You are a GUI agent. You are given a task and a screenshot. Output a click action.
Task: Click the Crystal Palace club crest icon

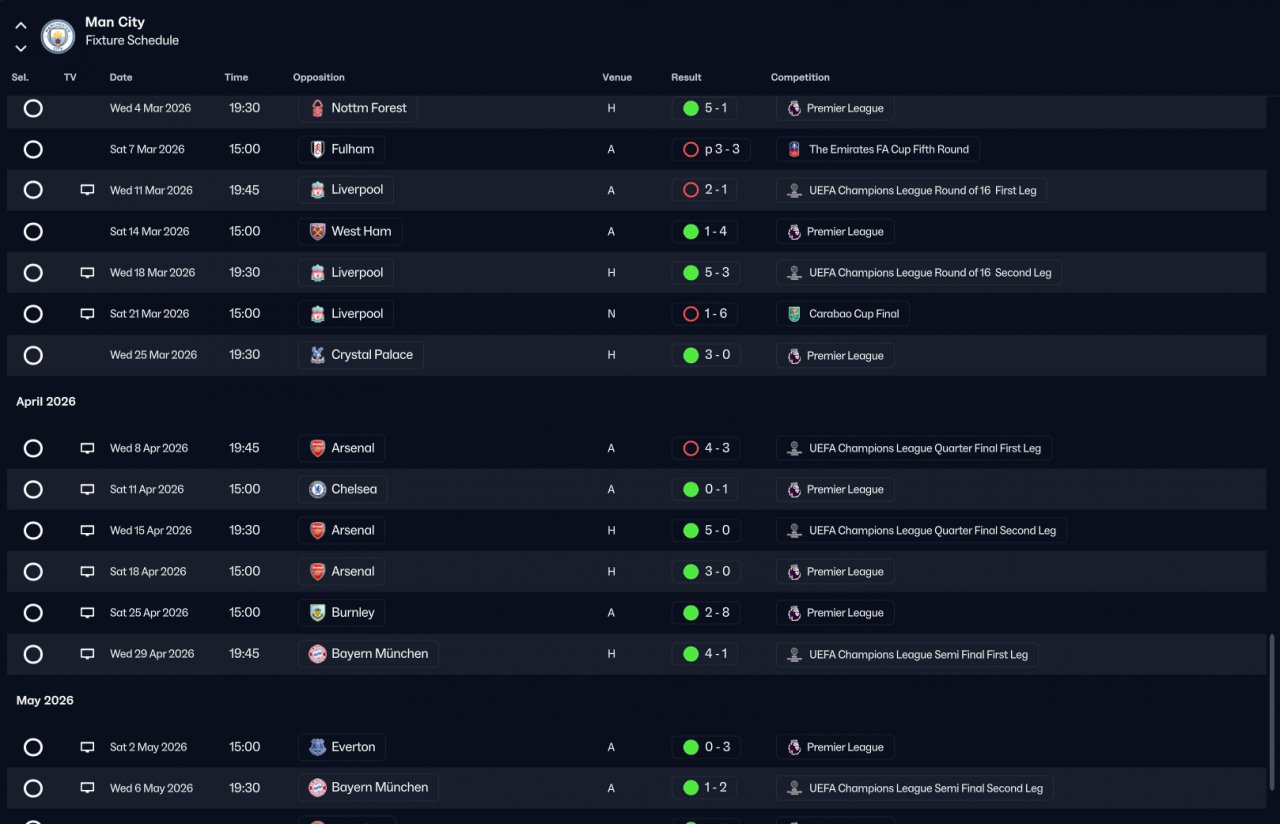click(317, 356)
